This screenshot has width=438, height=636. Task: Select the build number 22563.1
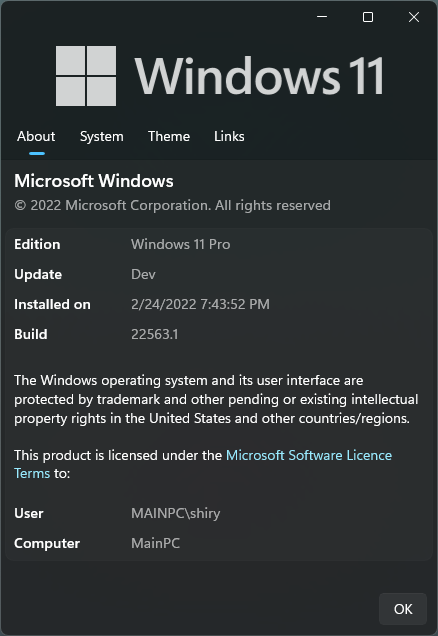click(x=155, y=334)
